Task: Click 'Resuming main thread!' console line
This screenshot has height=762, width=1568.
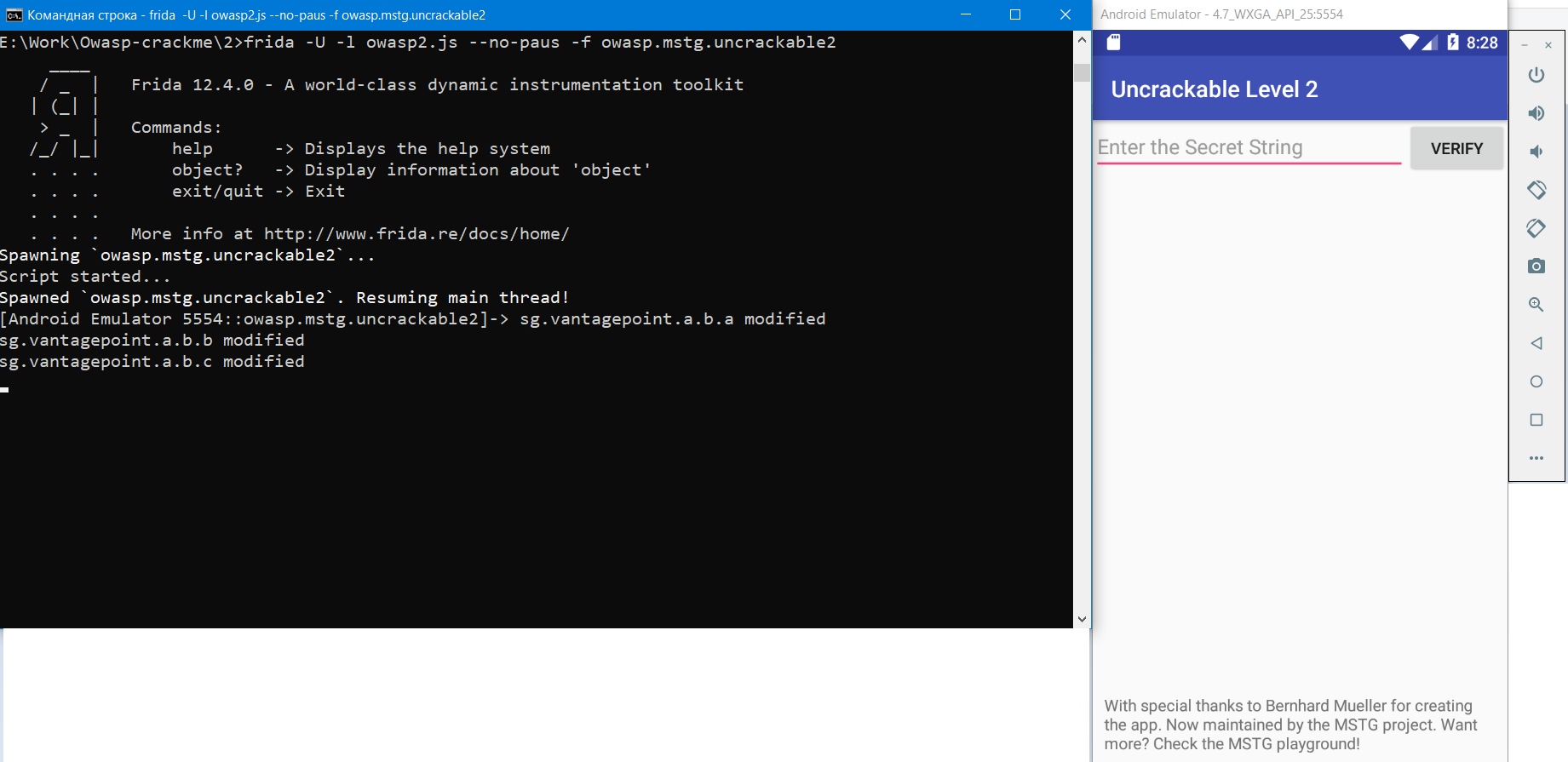Action: [462, 298]
